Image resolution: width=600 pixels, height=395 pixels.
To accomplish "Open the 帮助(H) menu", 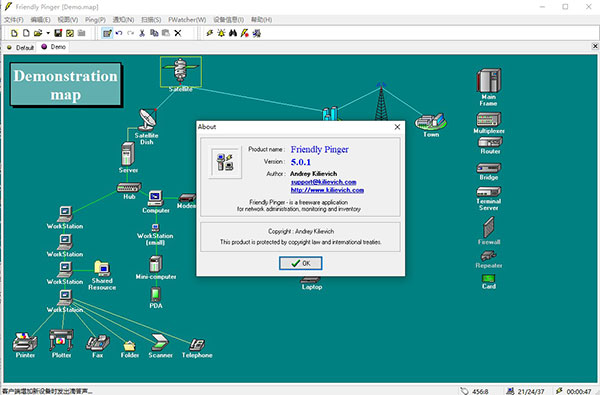I will point(261,20).
